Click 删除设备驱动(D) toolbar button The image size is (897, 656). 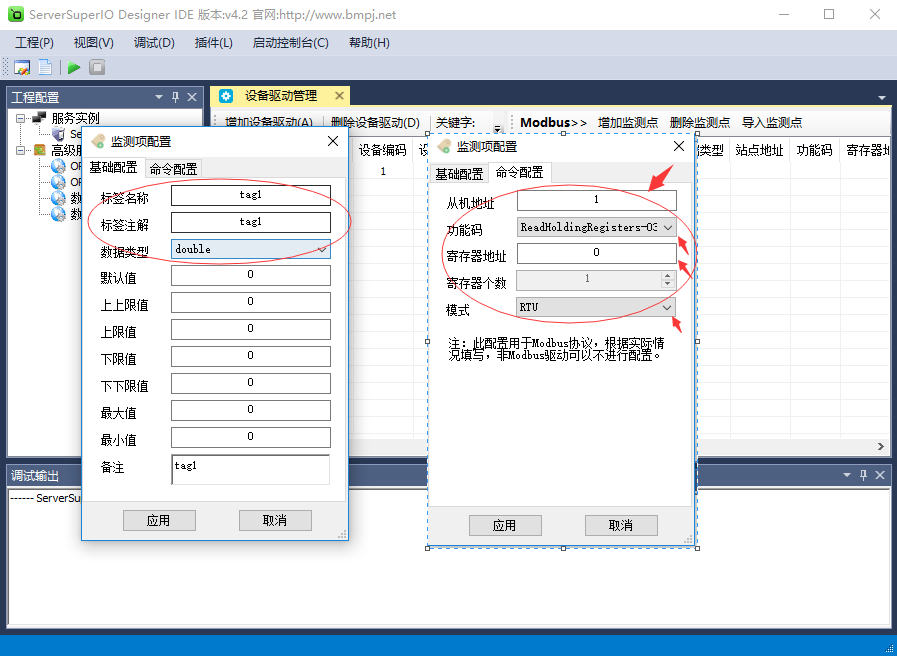[x=375, y=122]
